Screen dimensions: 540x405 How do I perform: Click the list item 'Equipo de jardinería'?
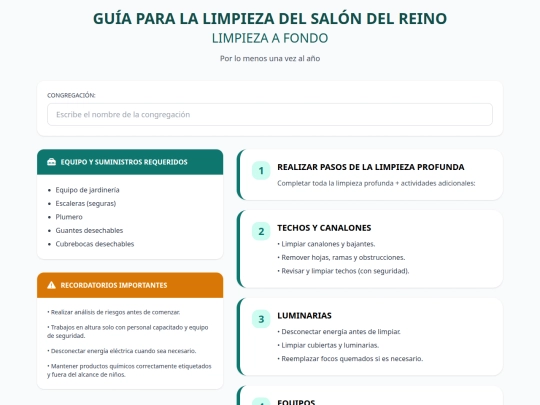tap(87, 190)
